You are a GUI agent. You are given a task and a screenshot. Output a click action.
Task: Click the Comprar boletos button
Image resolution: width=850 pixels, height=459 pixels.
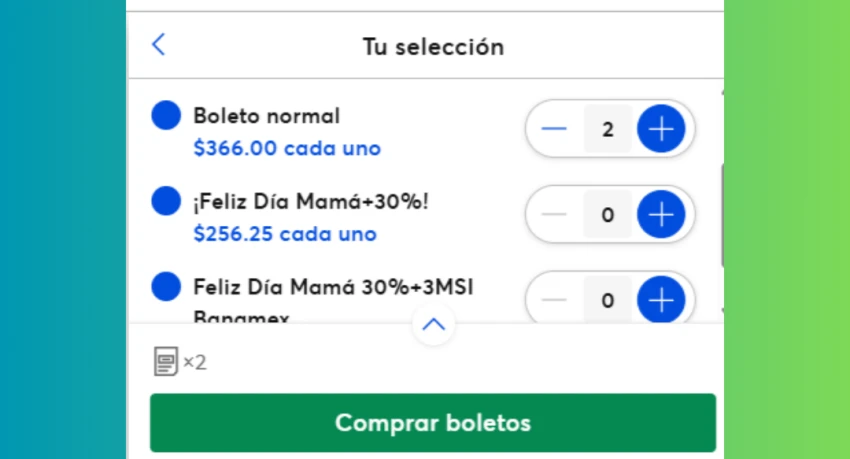[x=433, y=423]
